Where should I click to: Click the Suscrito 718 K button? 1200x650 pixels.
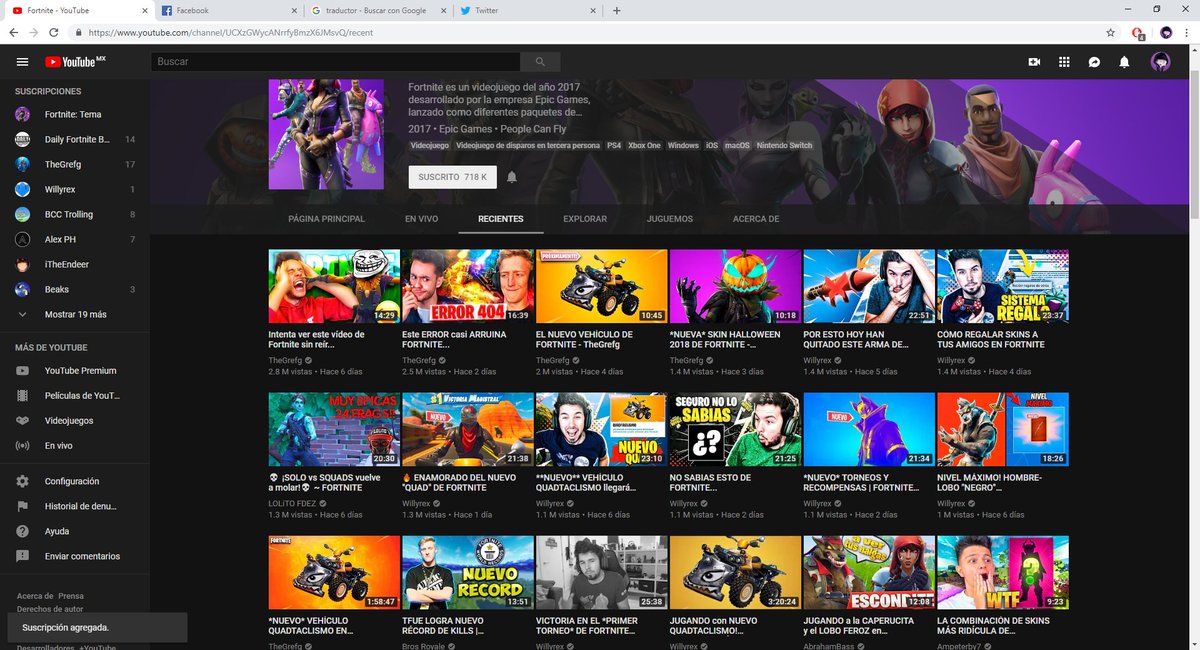coord(452,177)
